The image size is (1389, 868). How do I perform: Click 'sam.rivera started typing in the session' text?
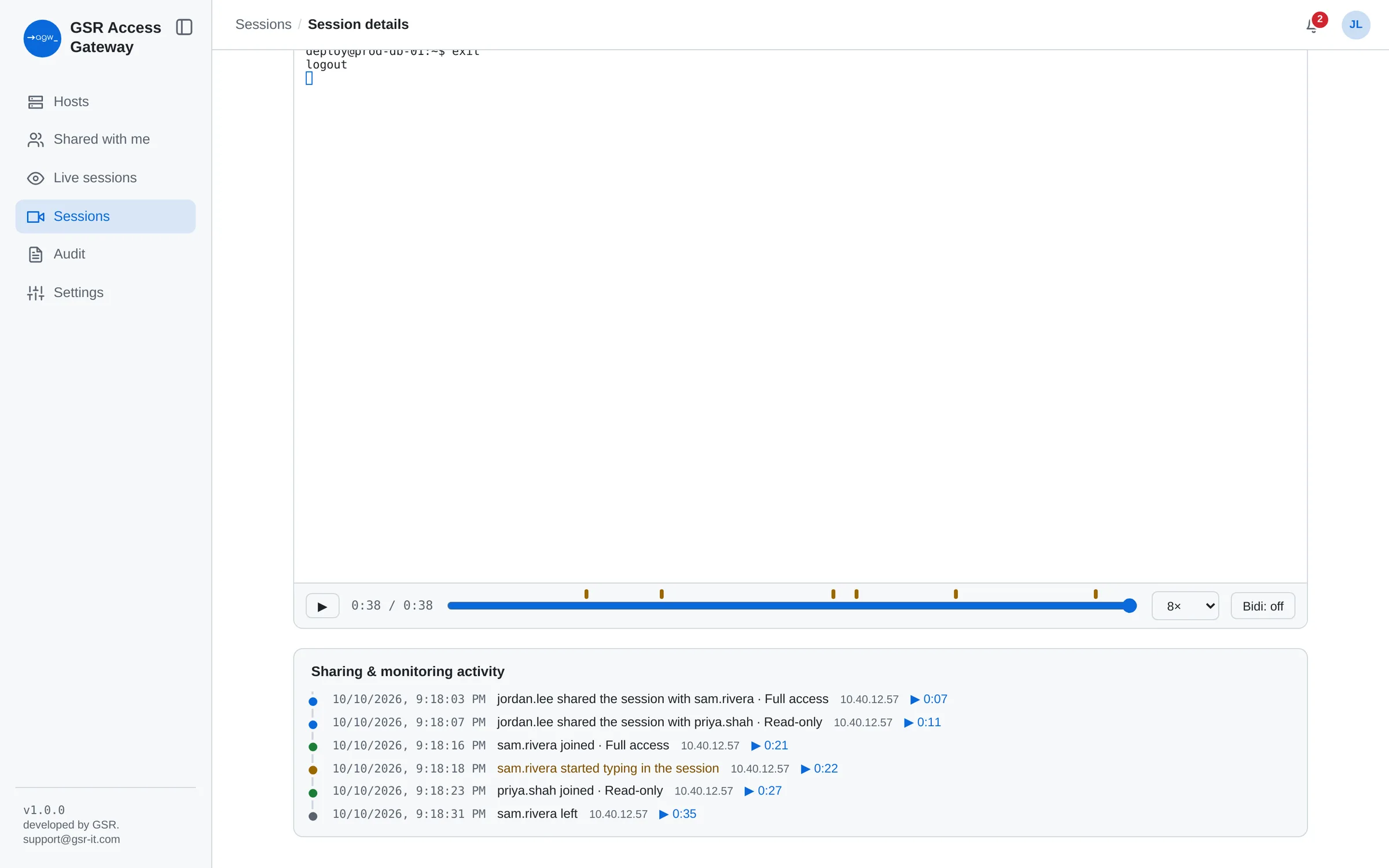[x=608, y=768]
